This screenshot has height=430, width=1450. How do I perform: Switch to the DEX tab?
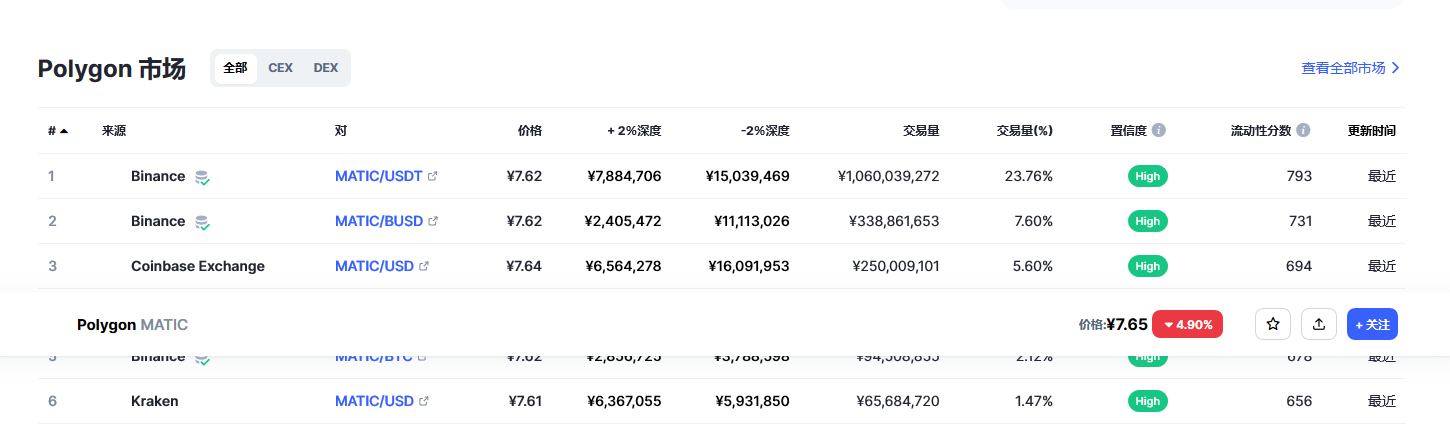click(x=326, y=68)
